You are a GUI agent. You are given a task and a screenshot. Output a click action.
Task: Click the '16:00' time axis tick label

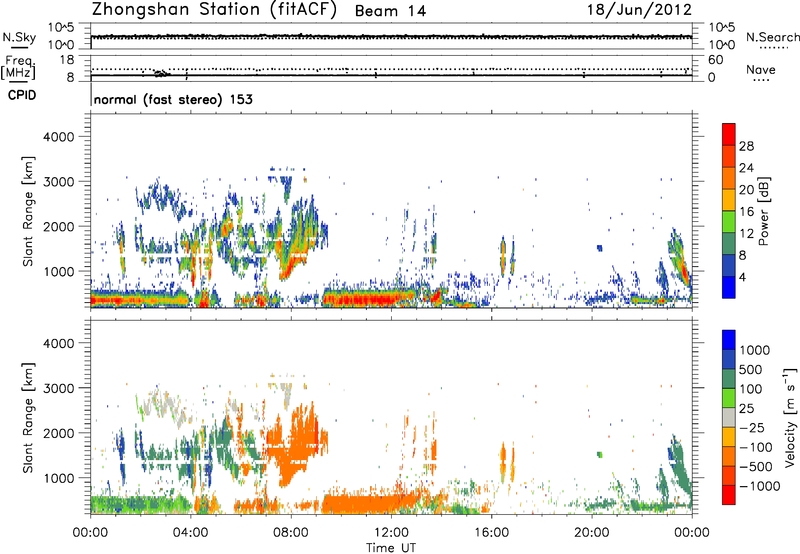491,533
